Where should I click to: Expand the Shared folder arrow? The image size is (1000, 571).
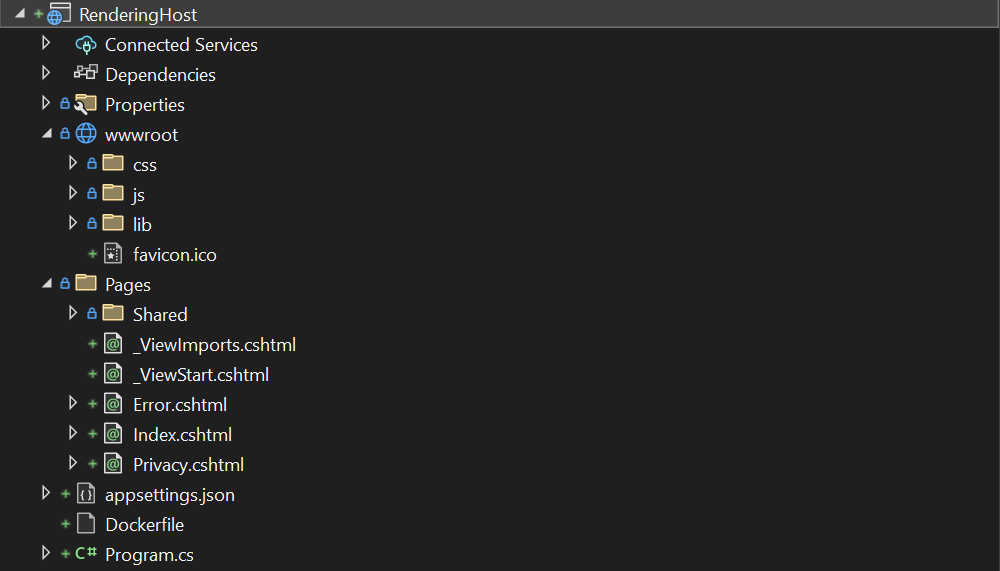(x=73, y=313)
